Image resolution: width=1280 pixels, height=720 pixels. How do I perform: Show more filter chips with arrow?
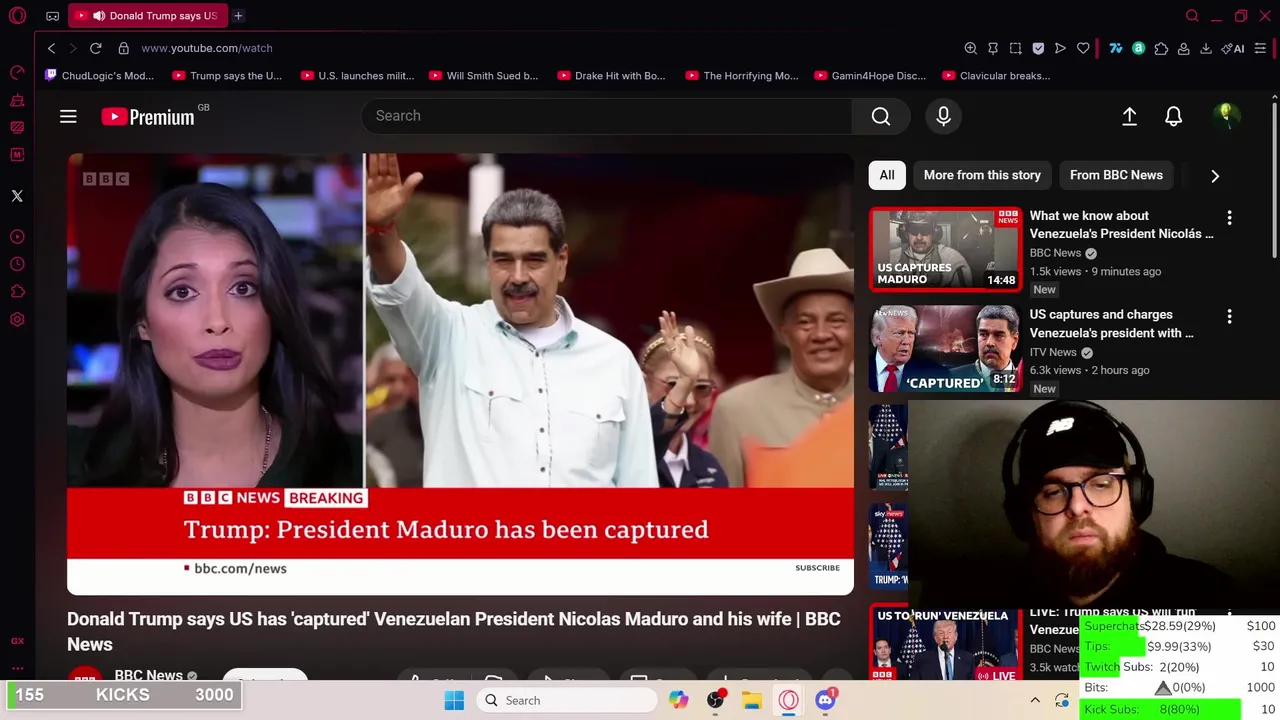pos(1215,176)
